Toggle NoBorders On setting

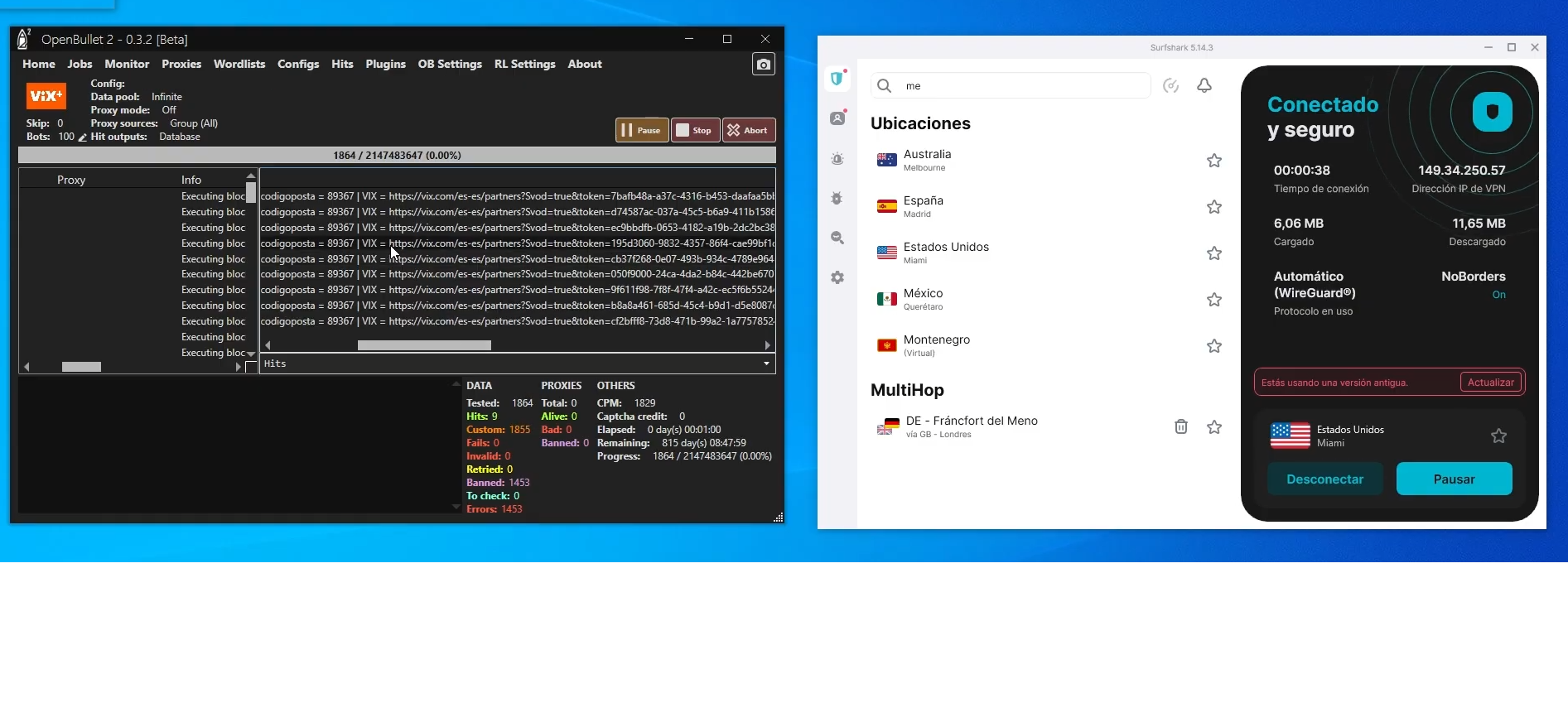[1498, 295]
